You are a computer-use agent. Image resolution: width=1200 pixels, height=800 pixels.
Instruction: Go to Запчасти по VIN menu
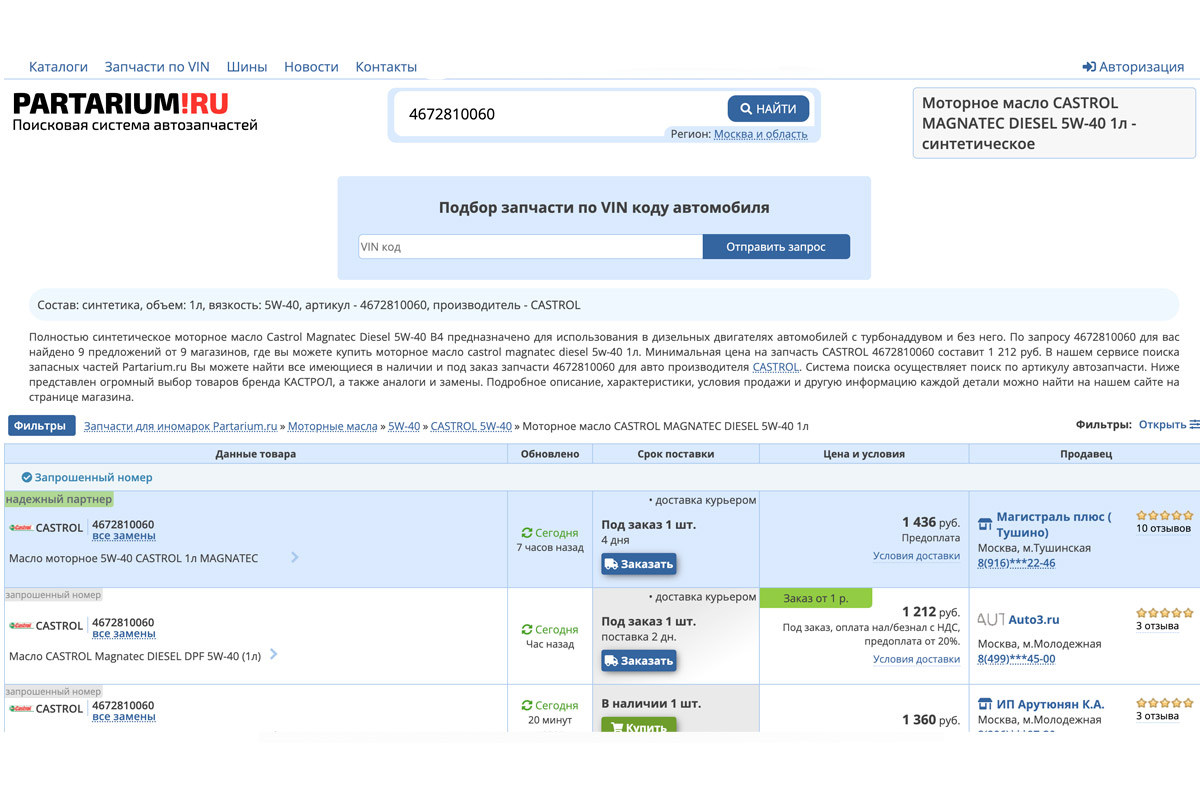tap(157, 67)
